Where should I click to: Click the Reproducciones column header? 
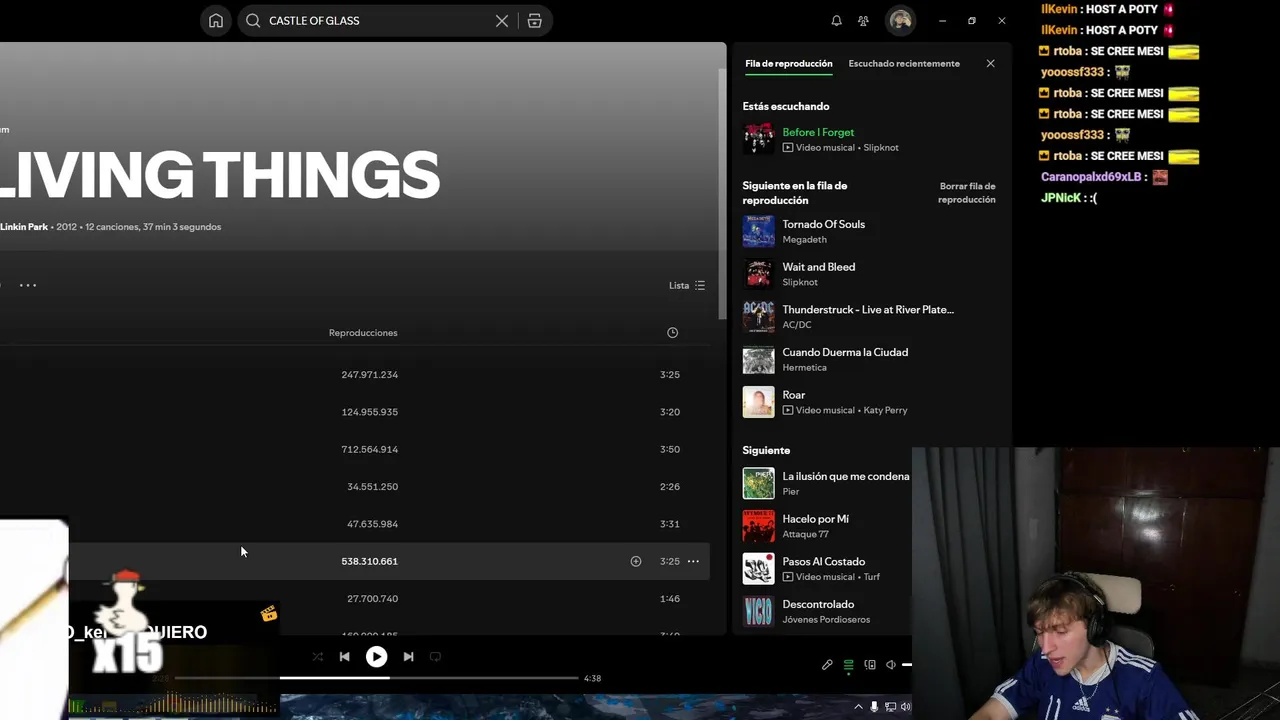(363, 333)
